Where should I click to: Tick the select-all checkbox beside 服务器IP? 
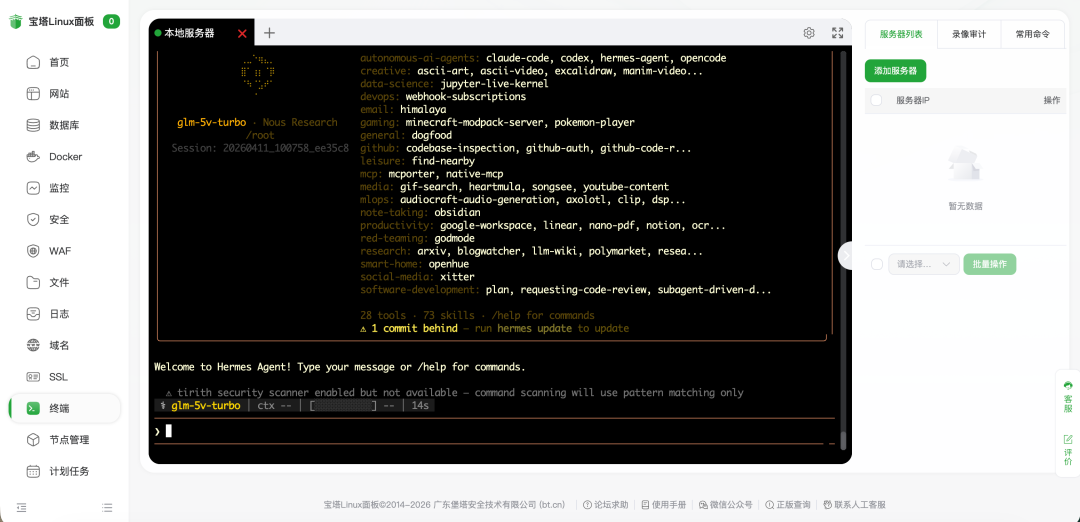(876, 101)
